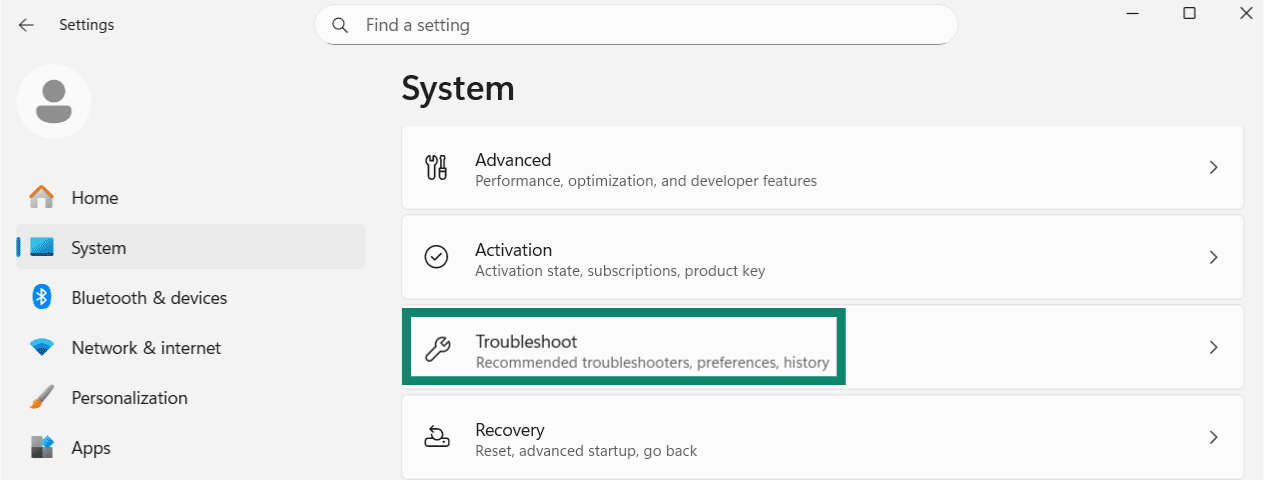The width and height of the screenshot is (1264, 480).
Task: Click the Network wifi icon
Action: click(x=42, y=347)
